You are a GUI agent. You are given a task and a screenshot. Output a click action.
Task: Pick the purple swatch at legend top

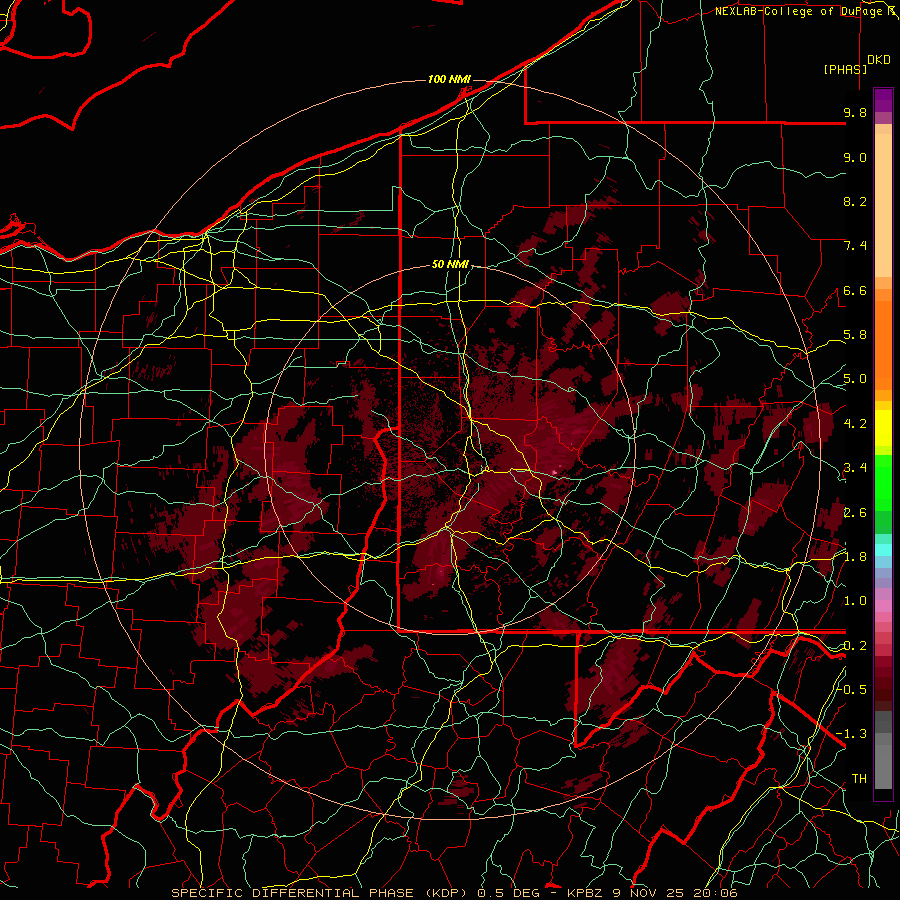(x=883, y=100)
